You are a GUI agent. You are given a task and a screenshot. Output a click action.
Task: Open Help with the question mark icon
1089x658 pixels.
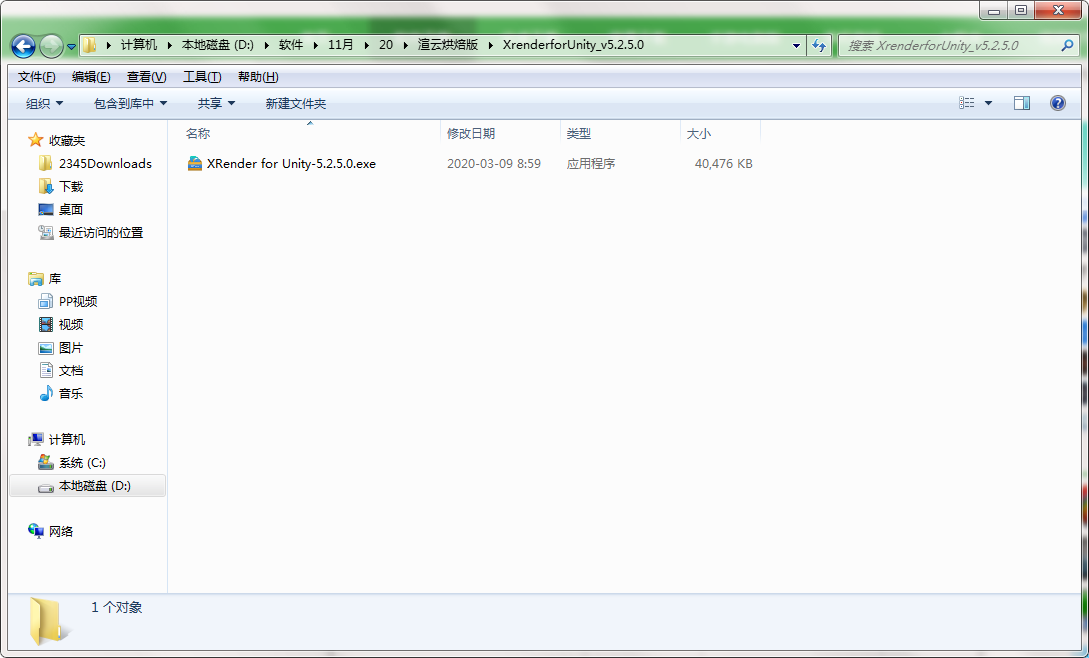[x=1058, y=103]
